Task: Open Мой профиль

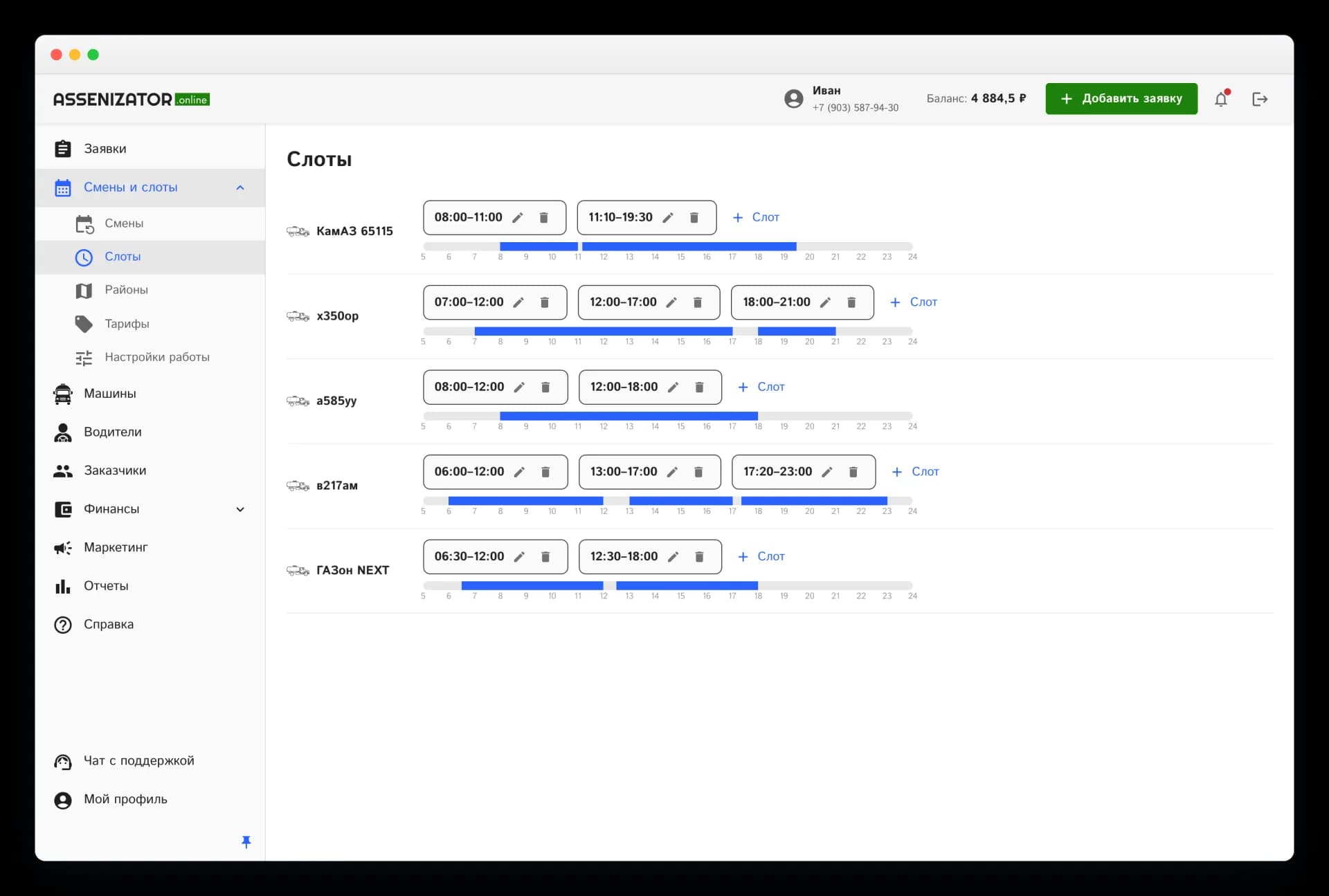Action: pyautogui.click(x=150, y=800)
